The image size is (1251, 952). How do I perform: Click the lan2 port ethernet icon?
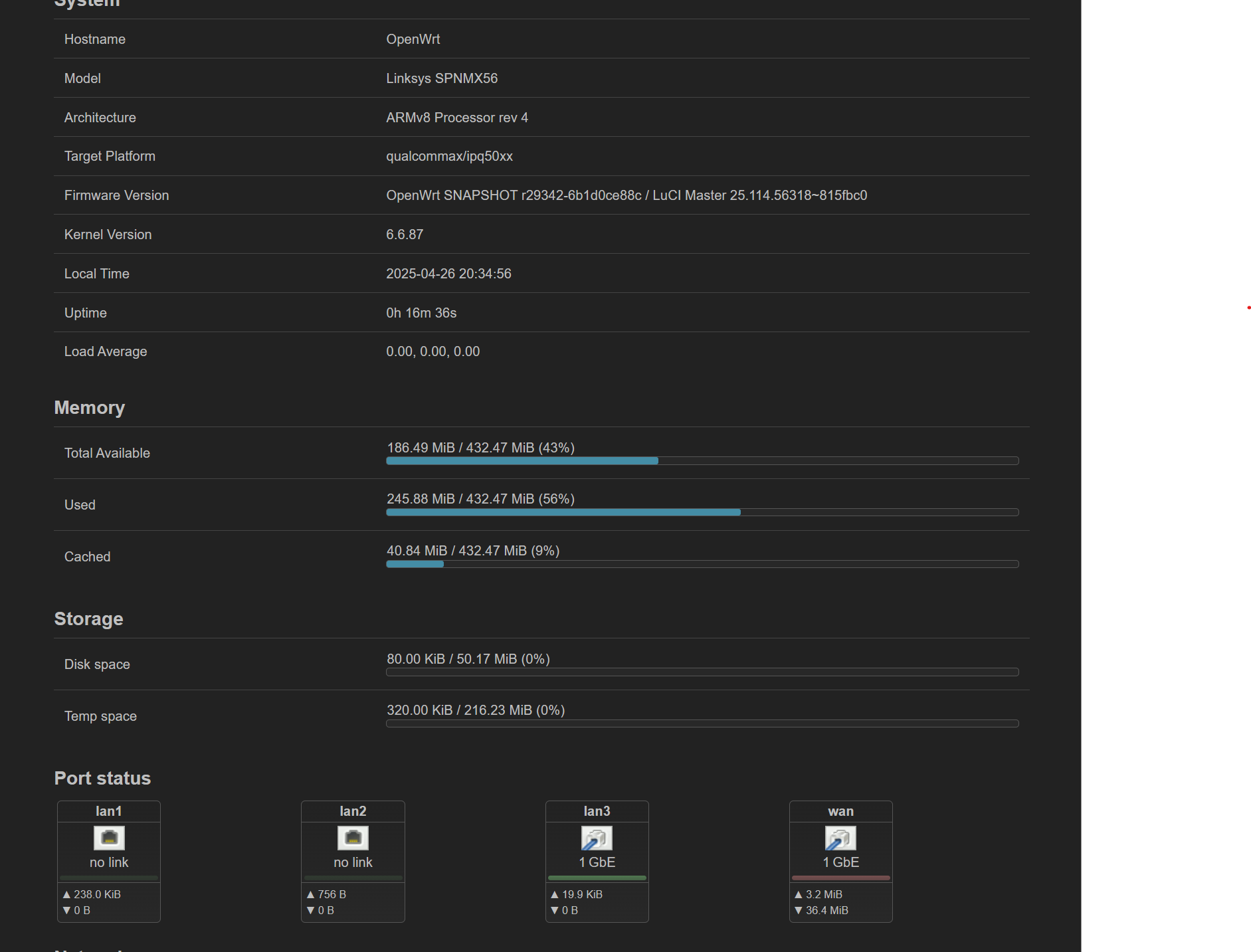353,838
